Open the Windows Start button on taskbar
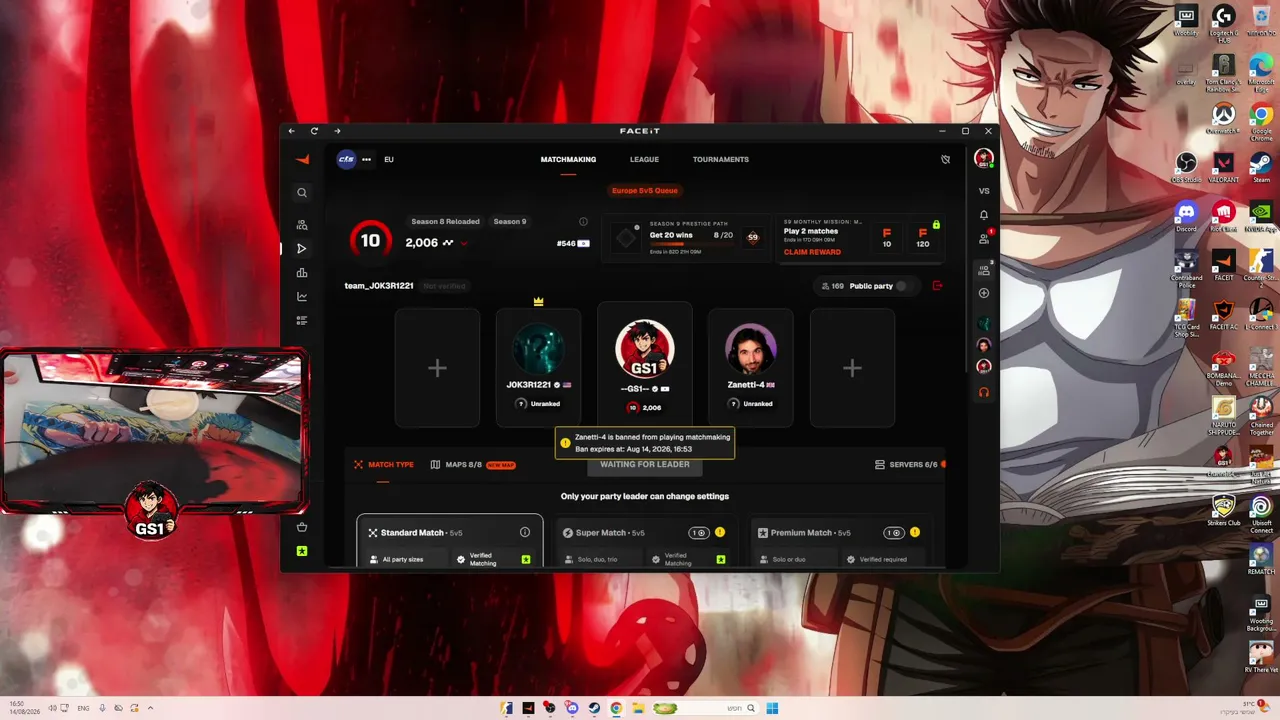The image size is (1280, 720). 772,708
